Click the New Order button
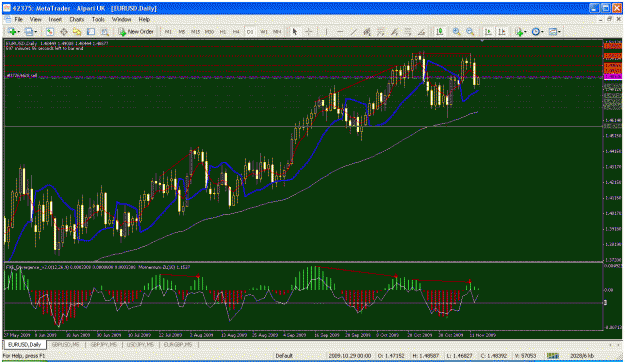The width and height of the screenshot is (625, 362). tap(136, 31)
